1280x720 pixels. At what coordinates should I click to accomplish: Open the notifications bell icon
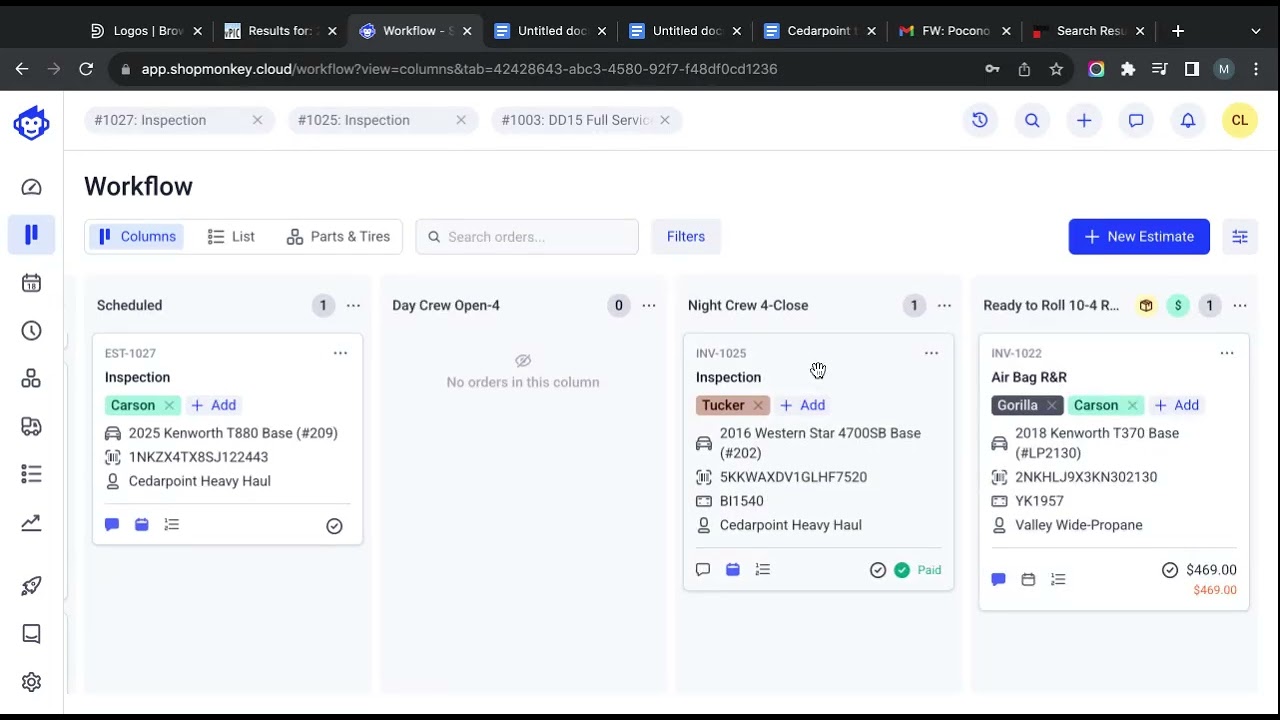1188,120
